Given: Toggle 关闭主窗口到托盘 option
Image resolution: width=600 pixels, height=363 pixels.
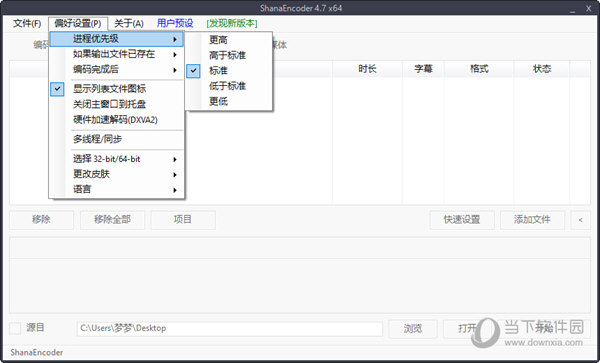Looking at the screenshot, I should (117, 104).
